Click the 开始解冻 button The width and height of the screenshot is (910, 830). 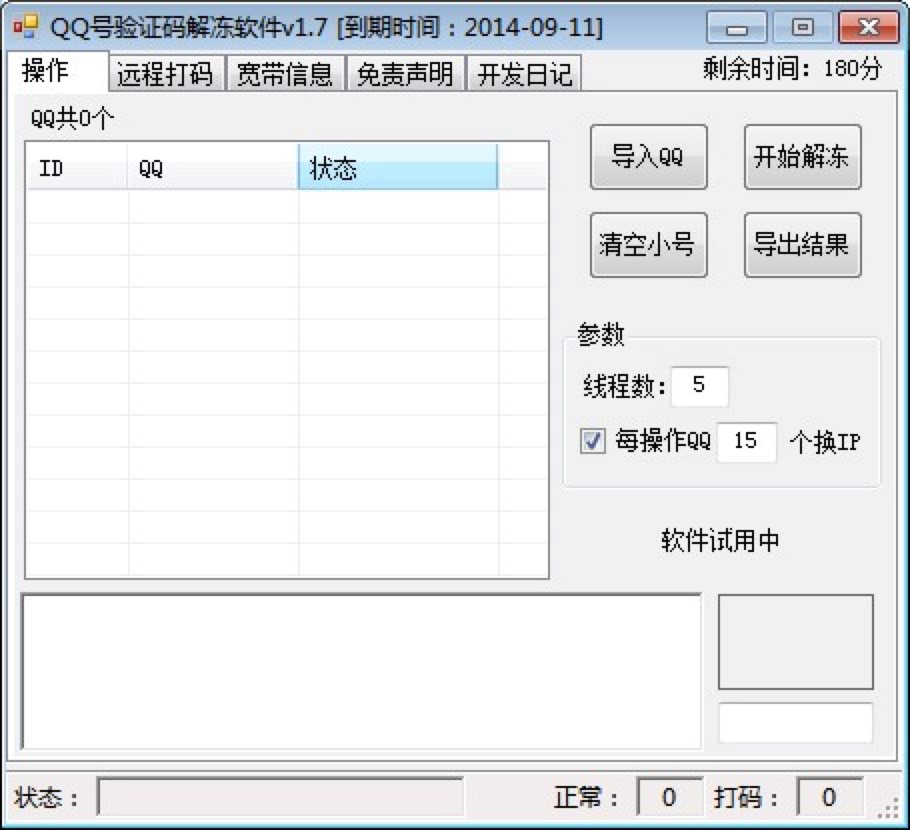tap(803, 157)
